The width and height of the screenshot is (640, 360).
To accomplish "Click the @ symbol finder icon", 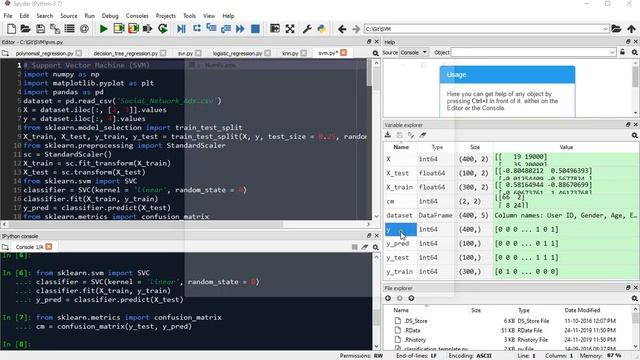I will (x=84, y=29).
